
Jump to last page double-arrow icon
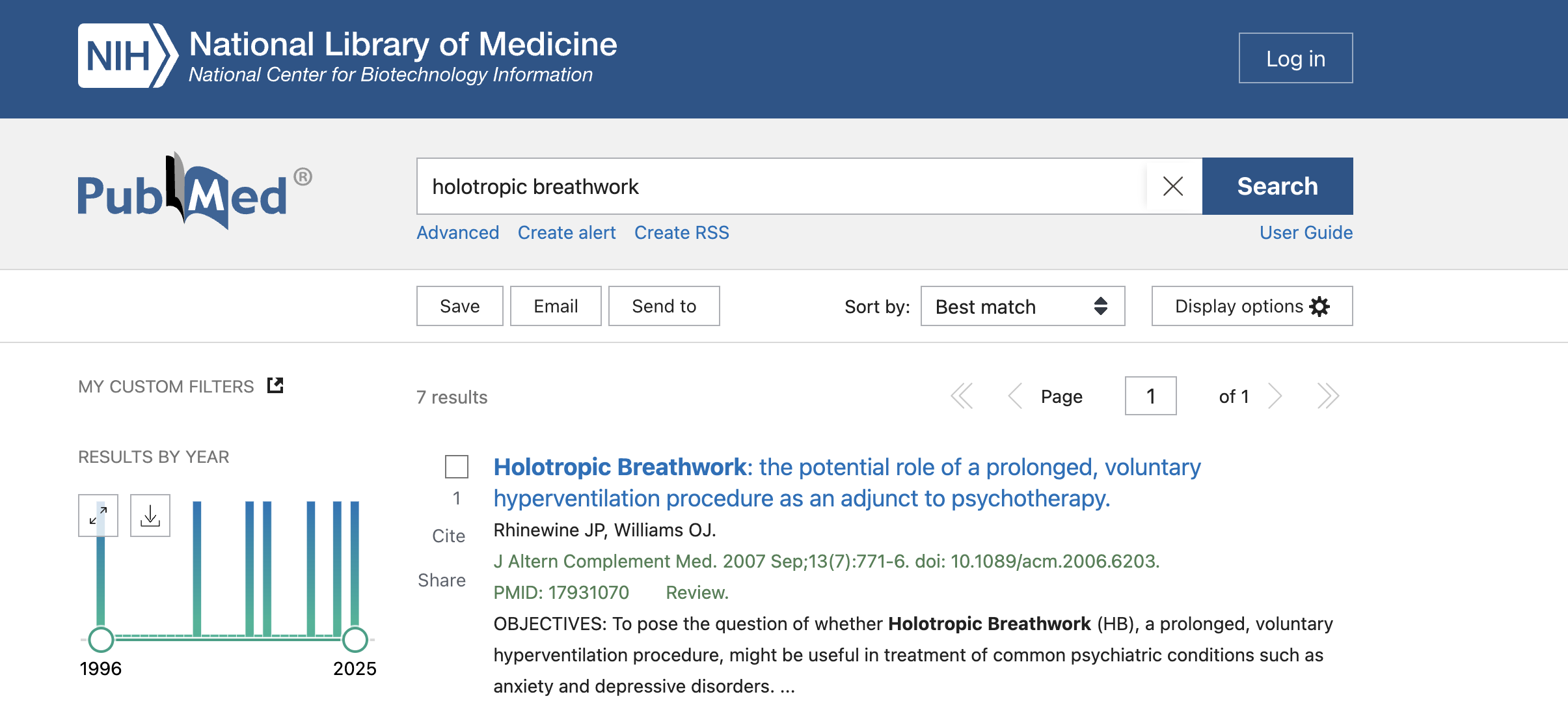1328,396
